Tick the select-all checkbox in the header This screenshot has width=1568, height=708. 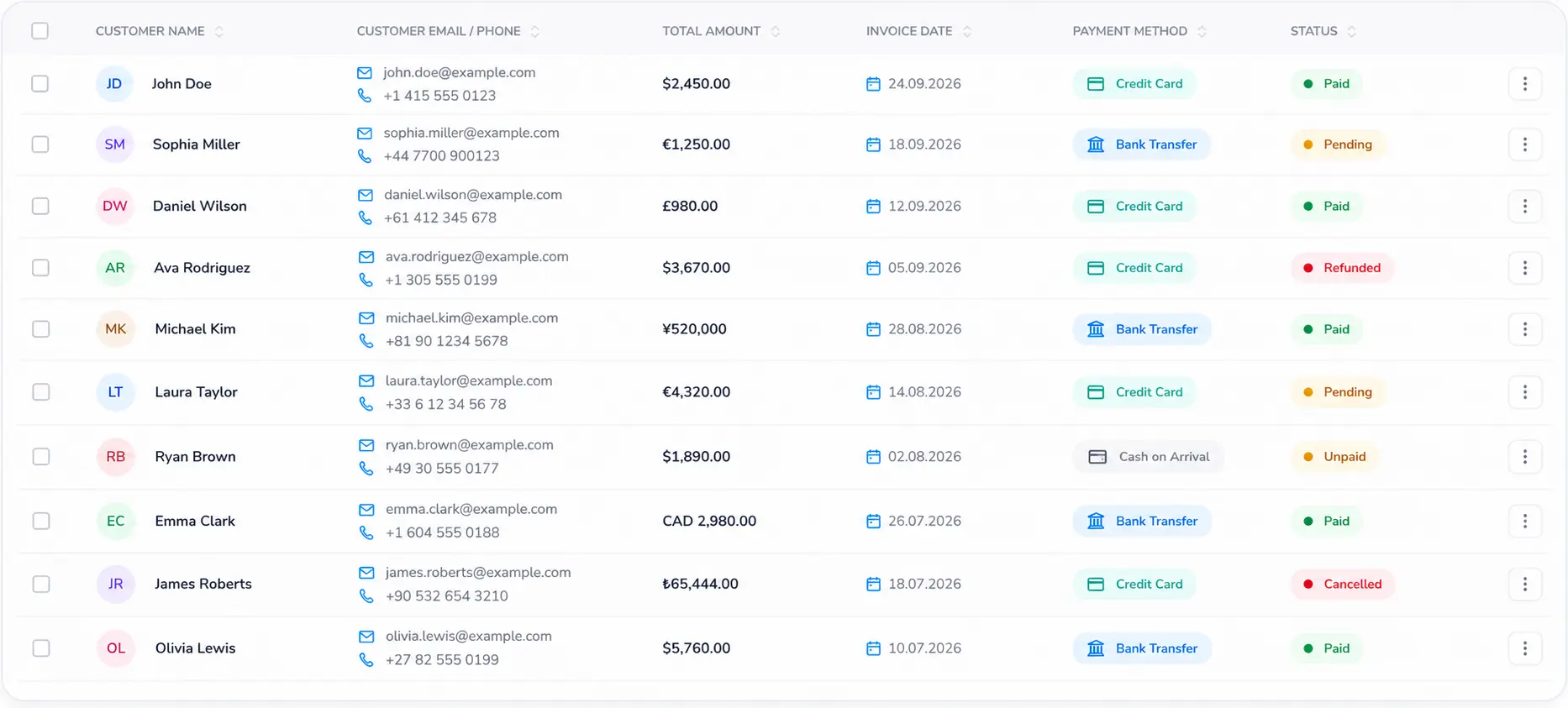tap(39, 31)
